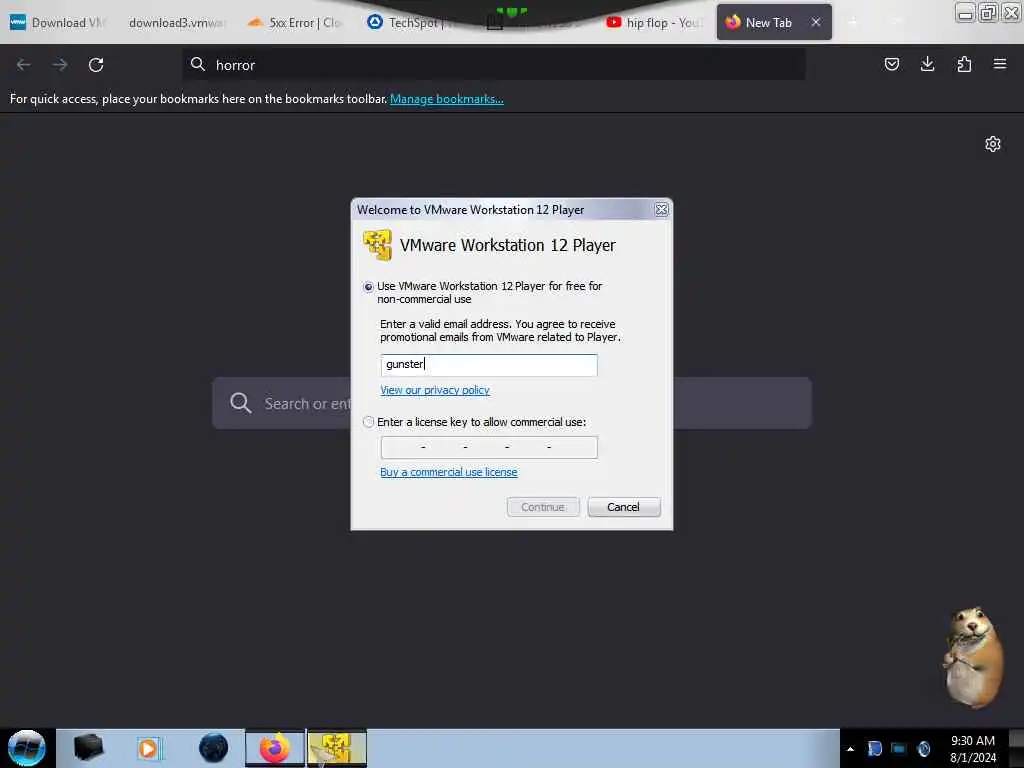Open the black box taskbar application
Screen dimensions: 1024x768
[x=88, y=748]
